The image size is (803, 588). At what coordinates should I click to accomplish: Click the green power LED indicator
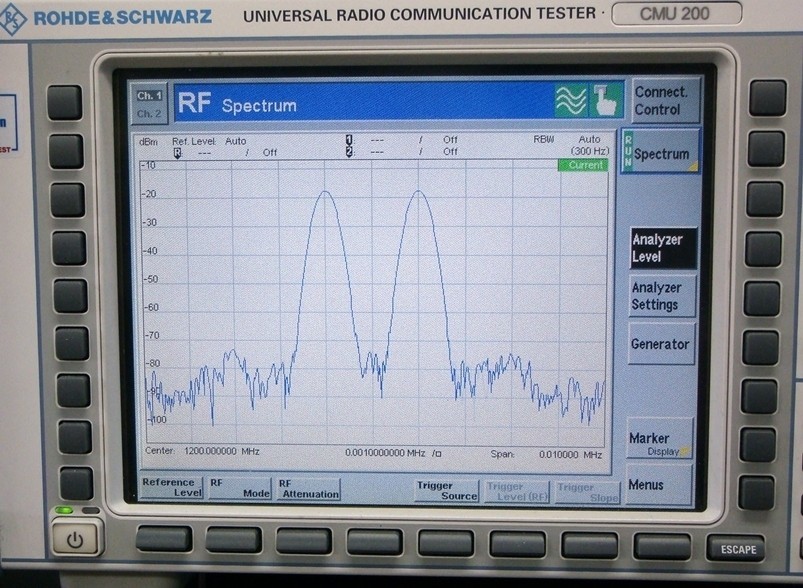pyautogui.click(x=64, y=510)
